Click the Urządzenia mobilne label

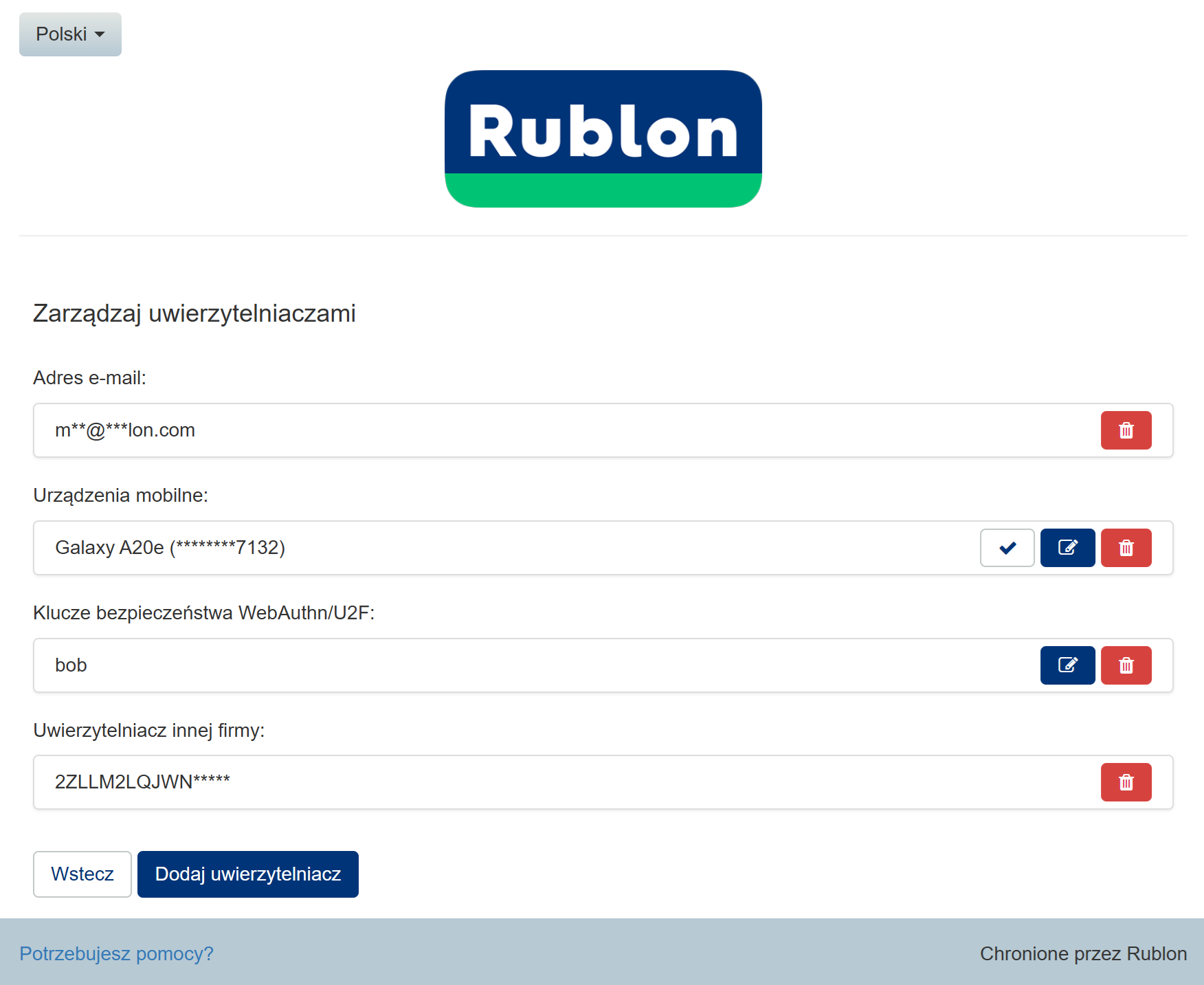pyautogui.click(x=120, y=496)
